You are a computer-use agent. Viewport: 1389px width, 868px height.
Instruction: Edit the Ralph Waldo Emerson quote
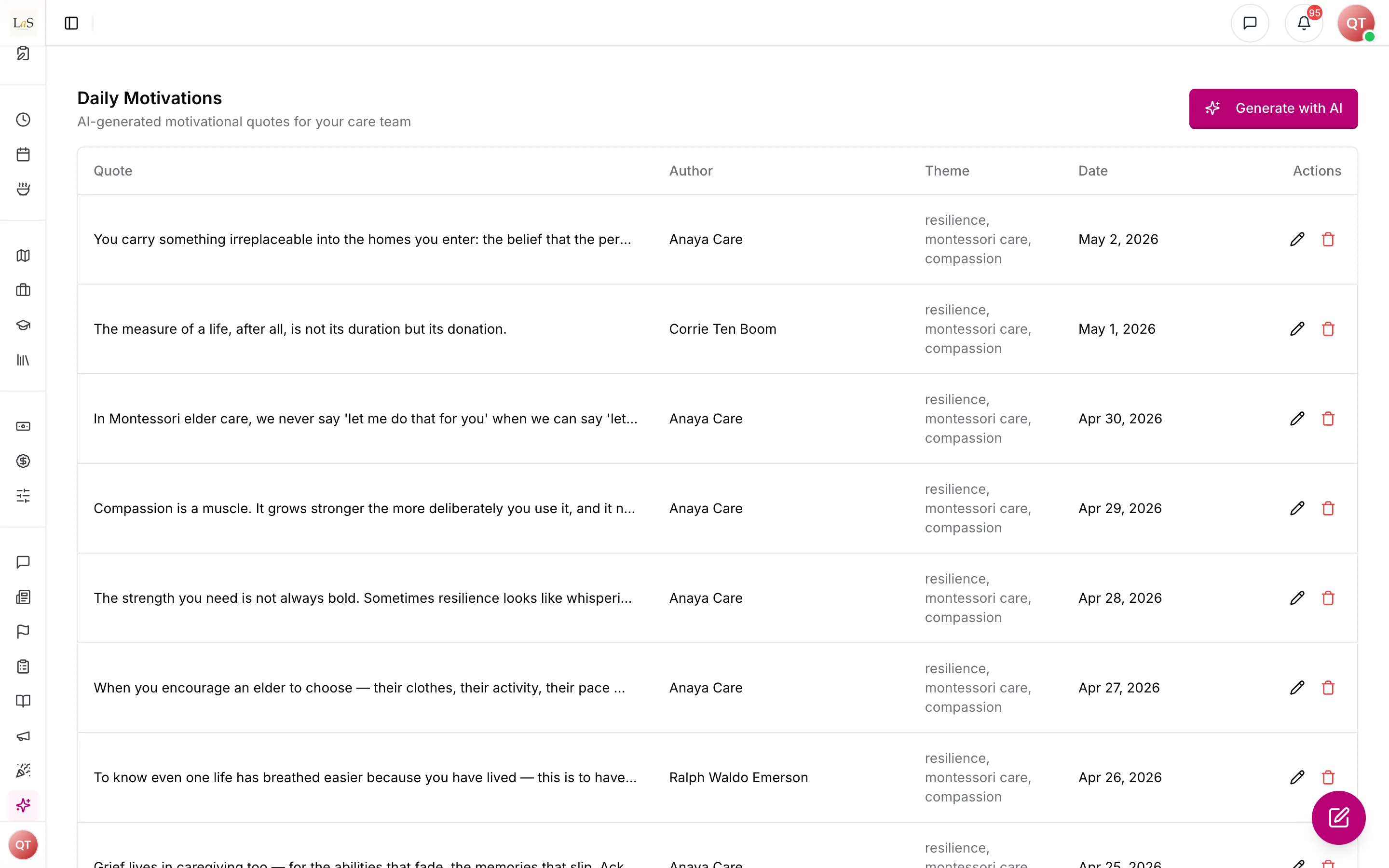coord(1297,777)
